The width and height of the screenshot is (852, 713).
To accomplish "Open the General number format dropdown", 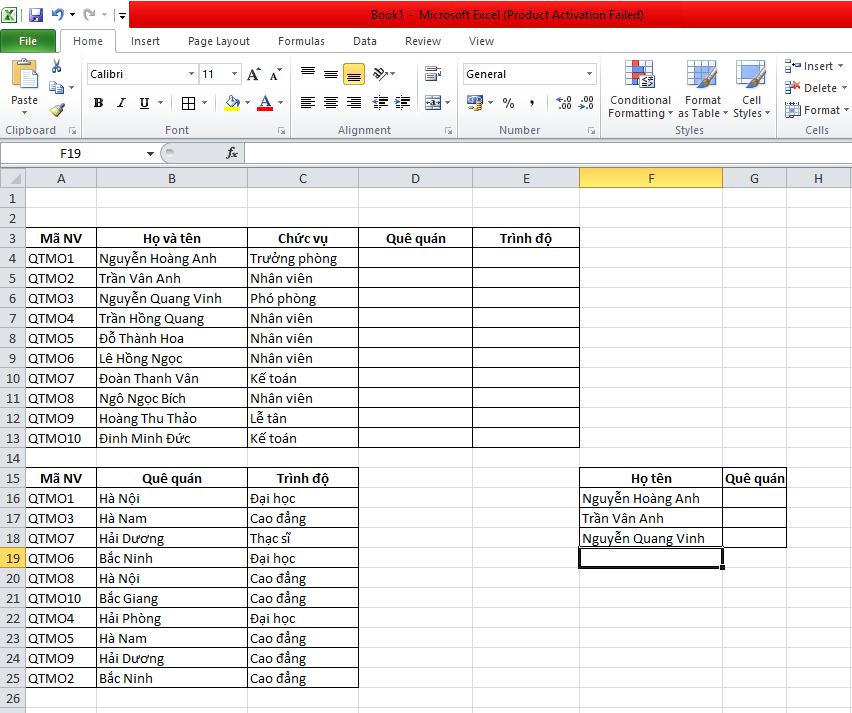I will point(590,74).
